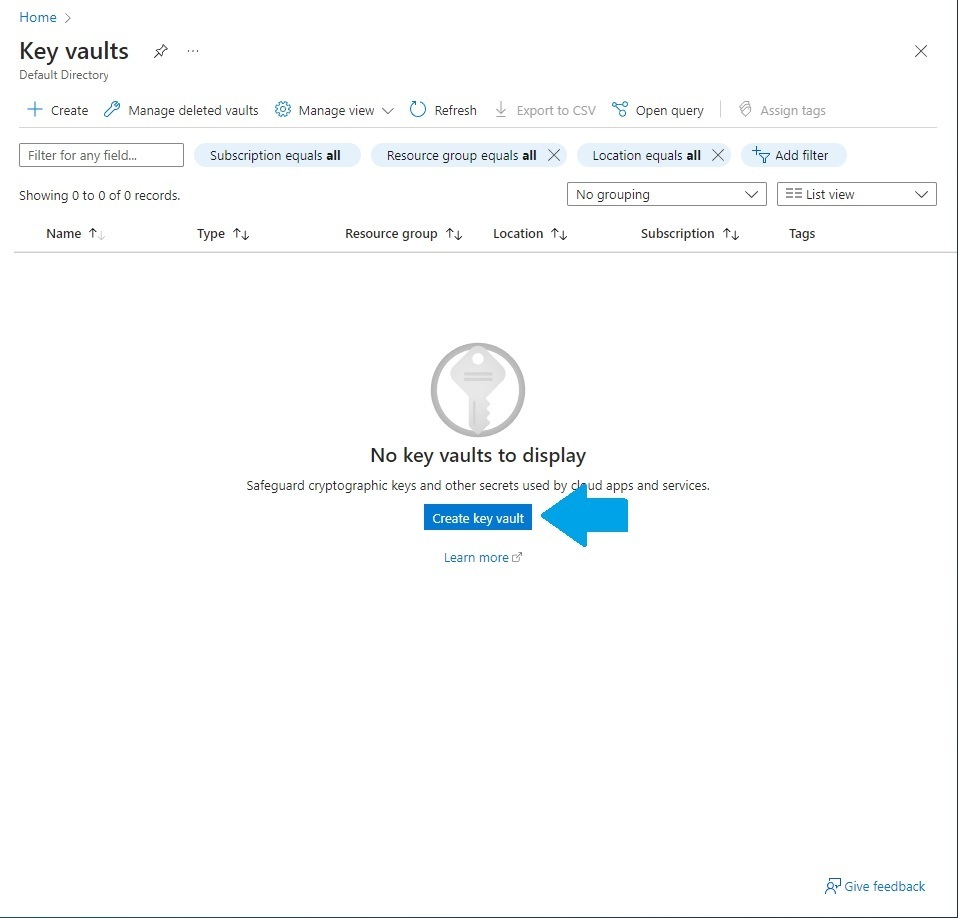Open Manage deleted vaults
Screen dimensions: 958x918
coord(181,110)
